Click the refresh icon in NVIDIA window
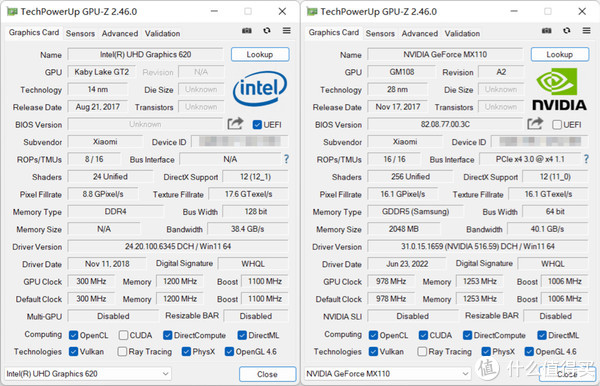This screenshot has height=386, width=600. [x=567, y=31]
